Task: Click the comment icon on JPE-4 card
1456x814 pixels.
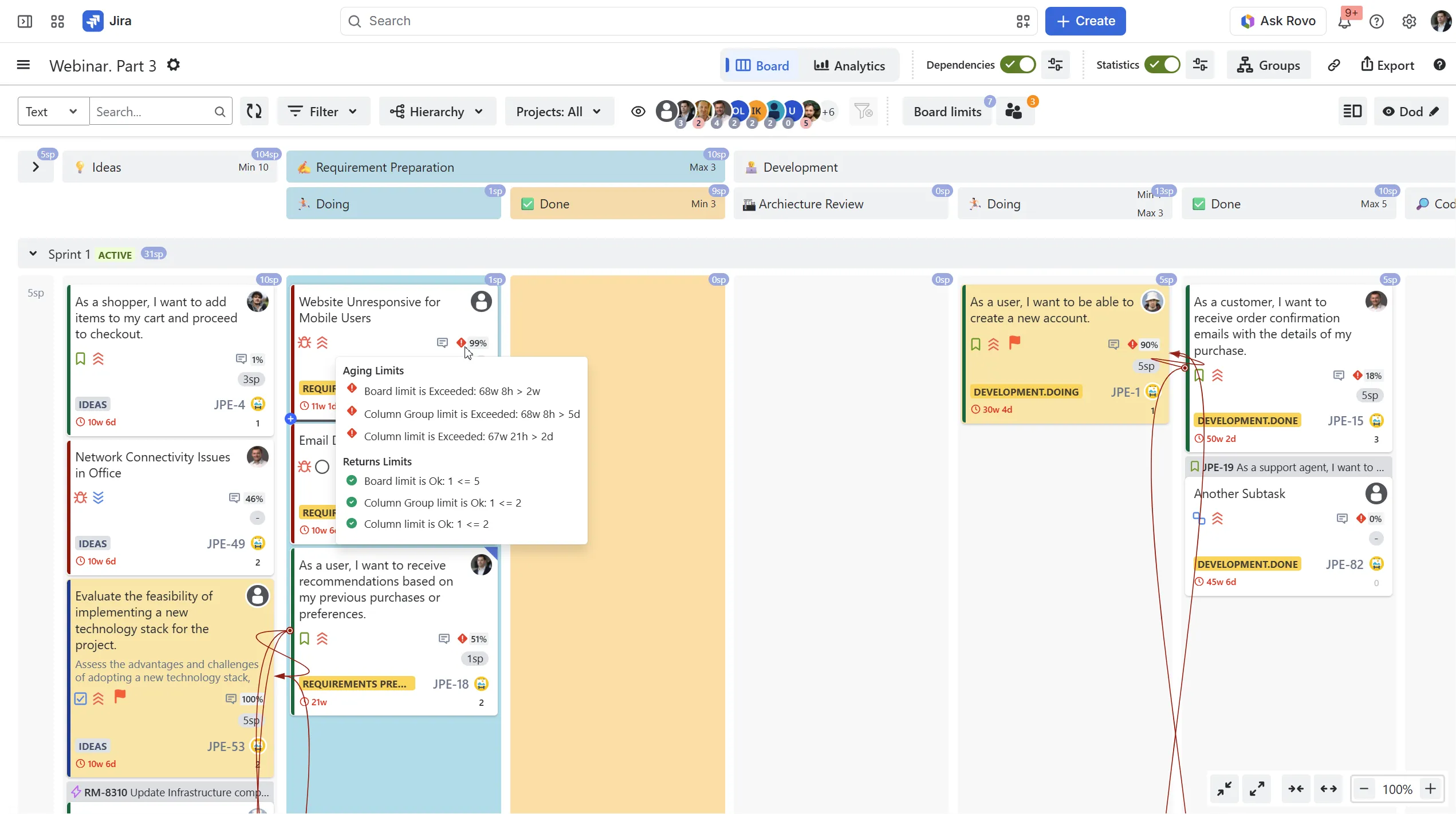Action: tap(241, 359)
